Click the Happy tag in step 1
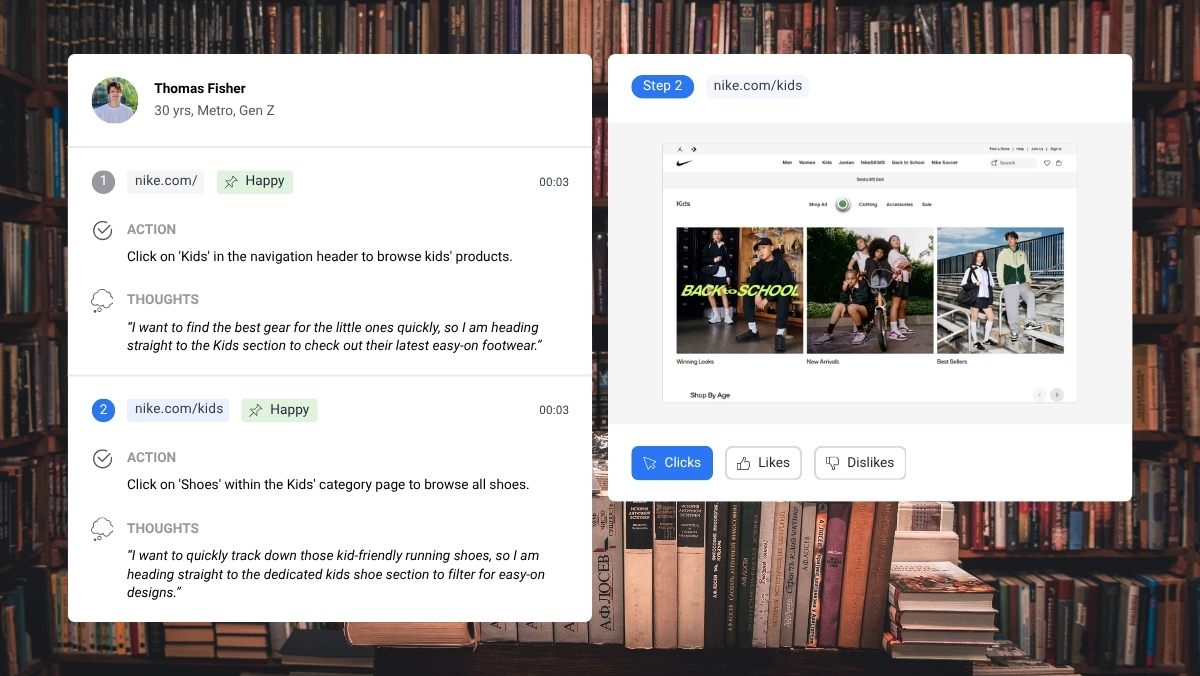The image size is (1200, 676). point(255,181)
